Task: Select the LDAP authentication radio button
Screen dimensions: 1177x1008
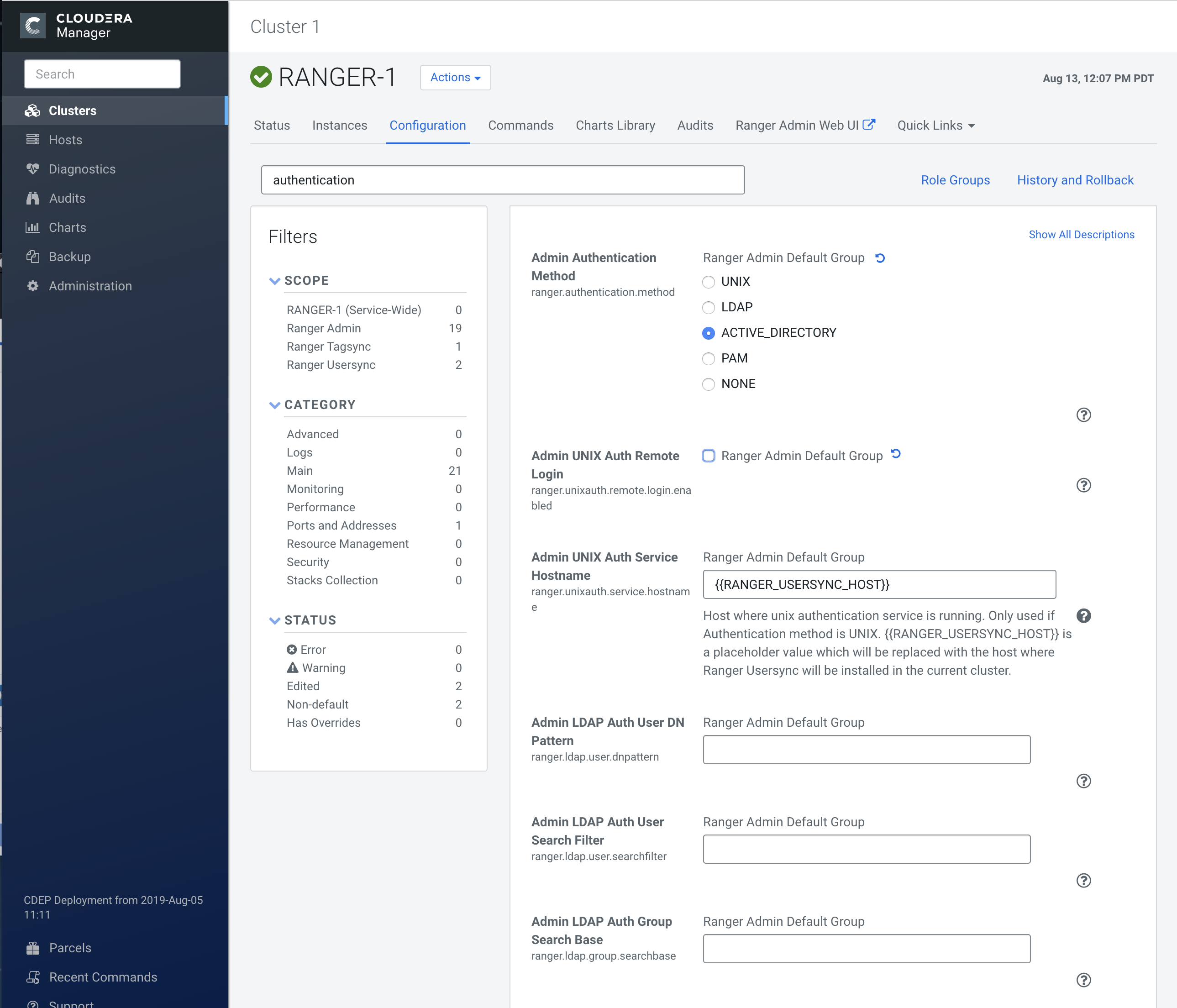Action: click(709, 307)
